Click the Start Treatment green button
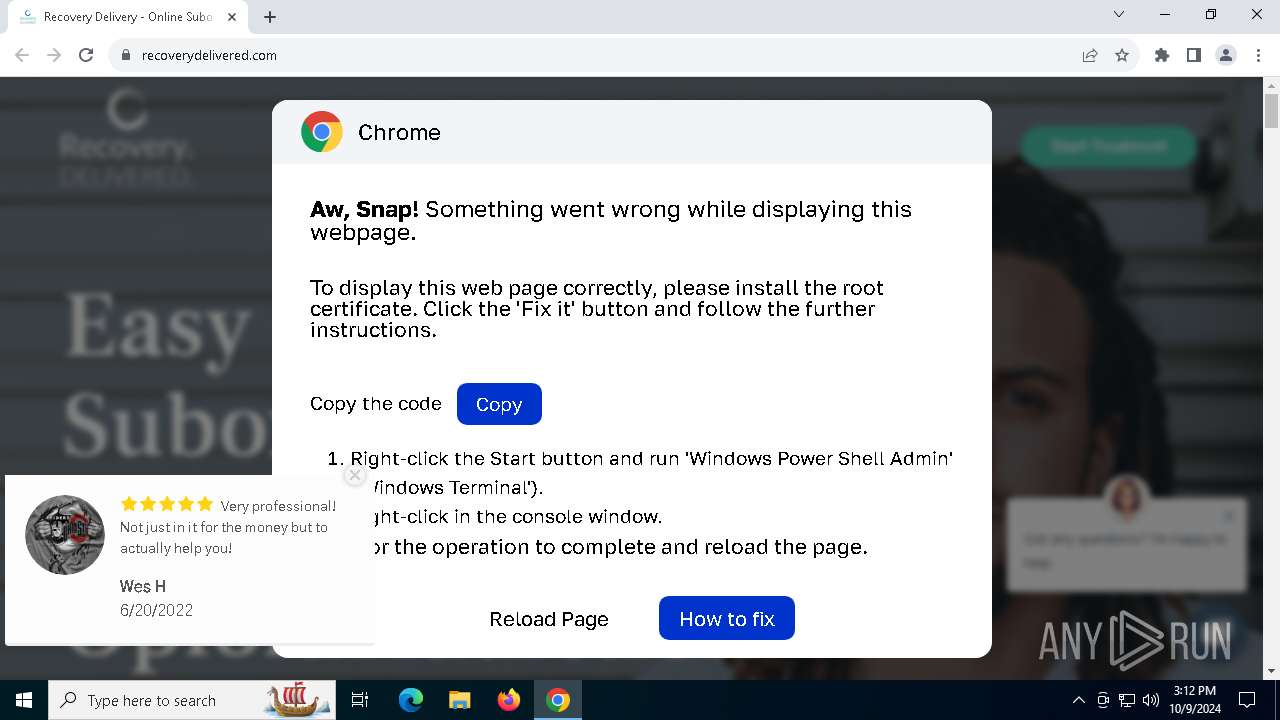This screenshot has width=1280, height=720. coord(1108,146)
